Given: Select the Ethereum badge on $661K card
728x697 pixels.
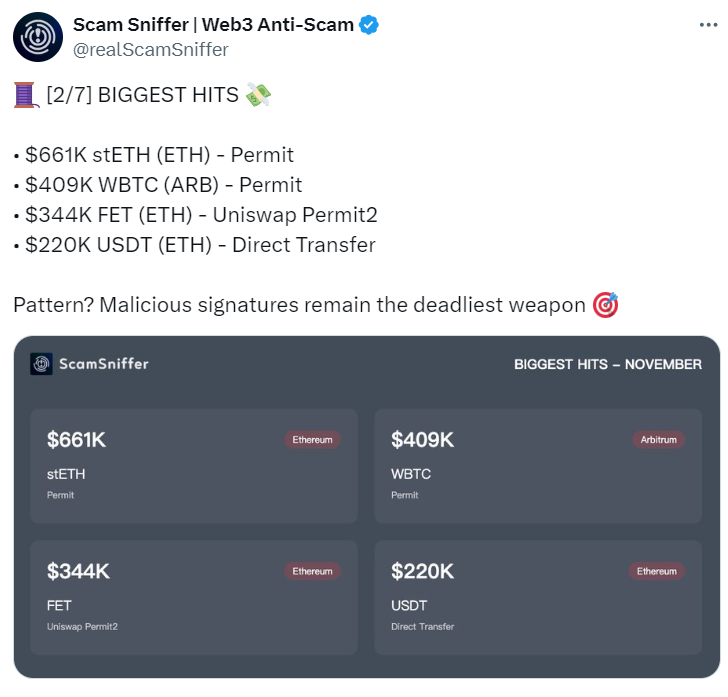Looking at the screenshot, I should (x=312, y=440).
